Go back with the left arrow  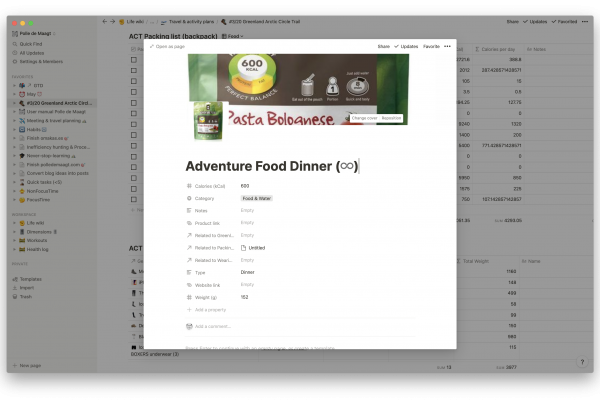104,22
